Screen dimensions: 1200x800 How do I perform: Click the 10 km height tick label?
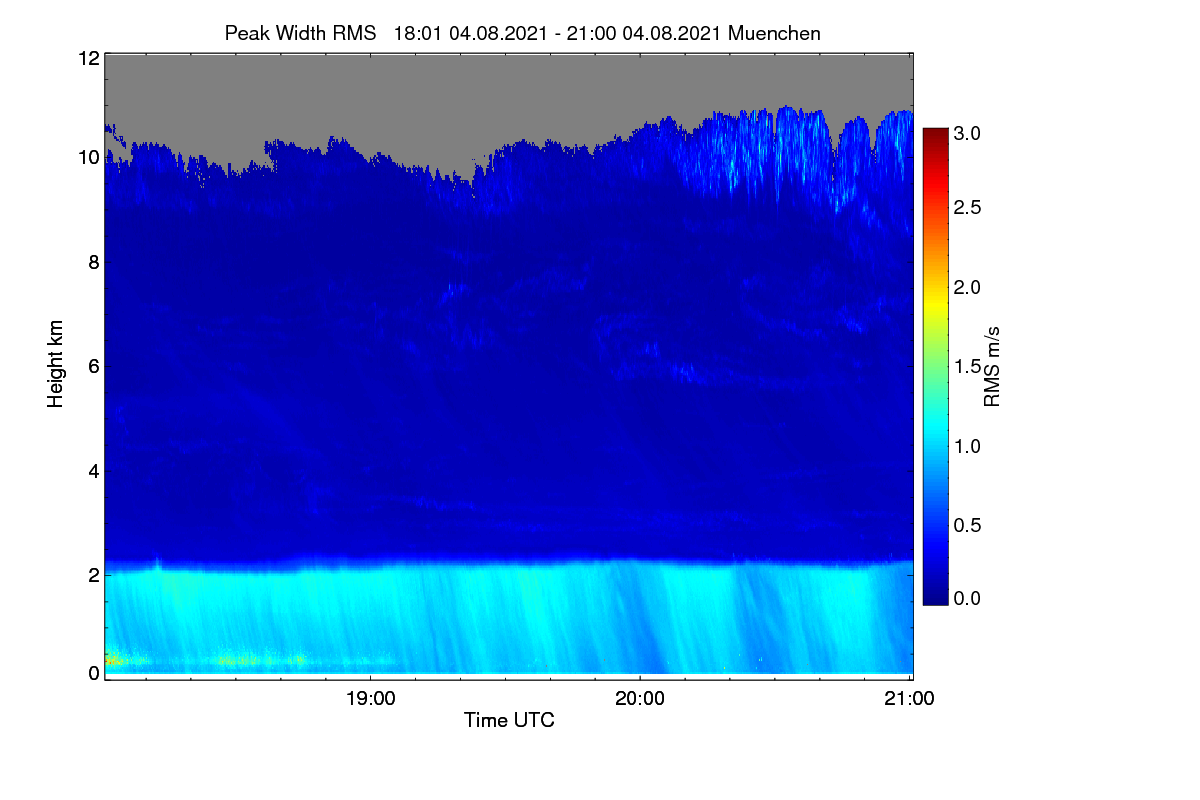[x=88, y=158]
